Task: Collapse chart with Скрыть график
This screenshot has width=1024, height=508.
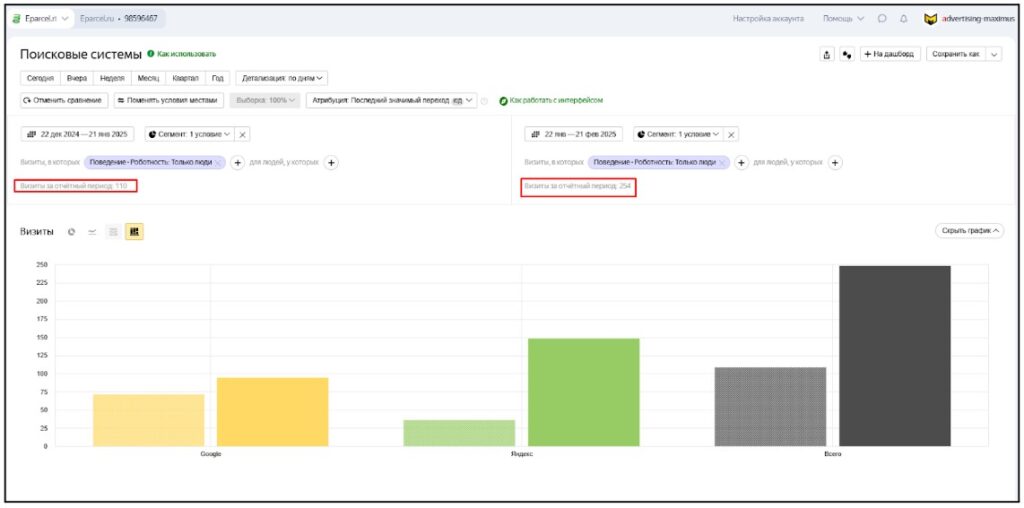Action: pyautogui.click(x=969, y=230)
